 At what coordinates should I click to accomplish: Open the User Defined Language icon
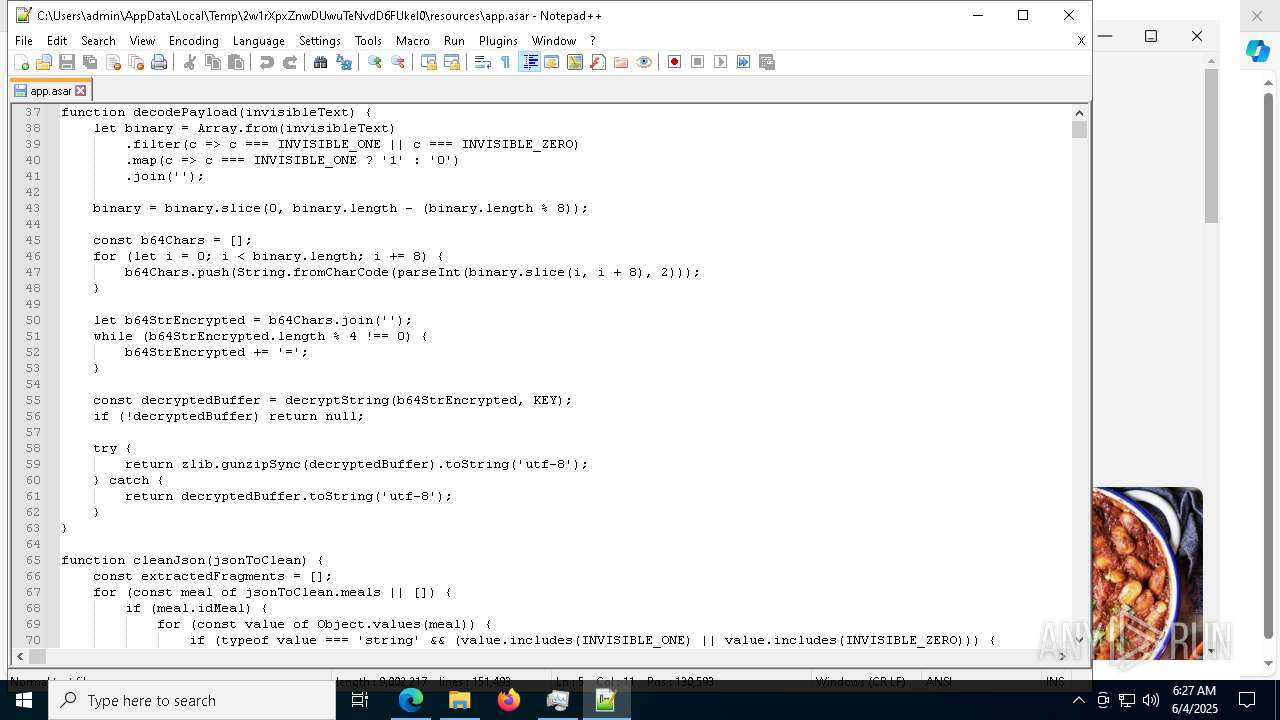click(552, 62)
